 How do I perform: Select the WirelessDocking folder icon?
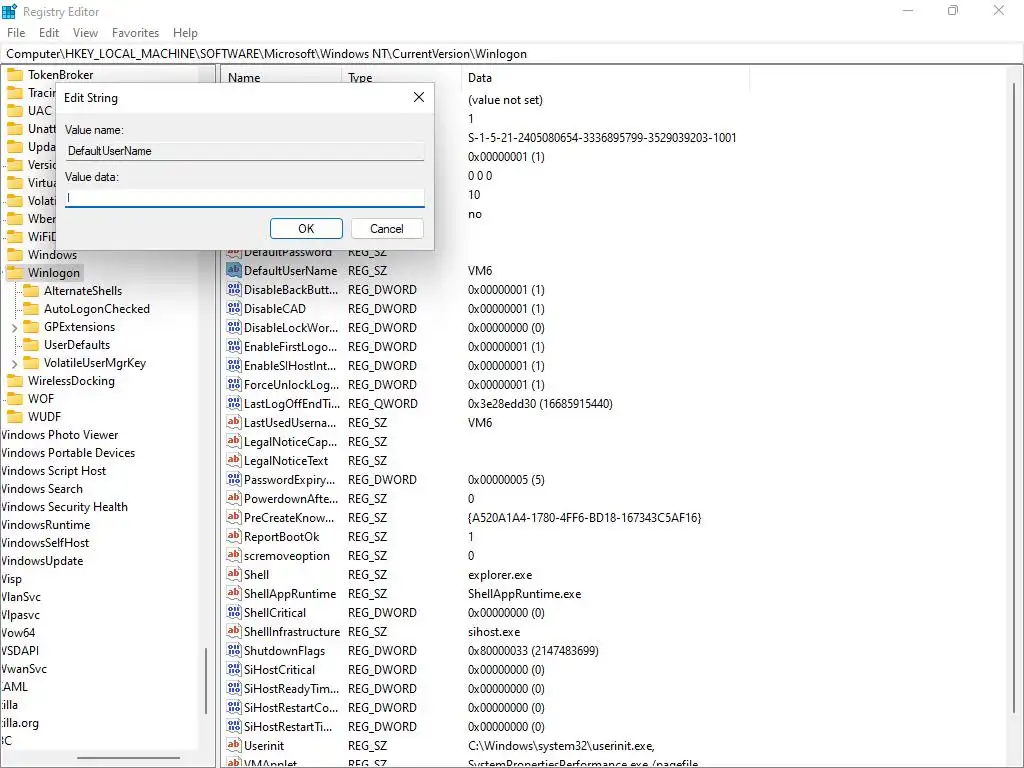(x=14, y=380)
